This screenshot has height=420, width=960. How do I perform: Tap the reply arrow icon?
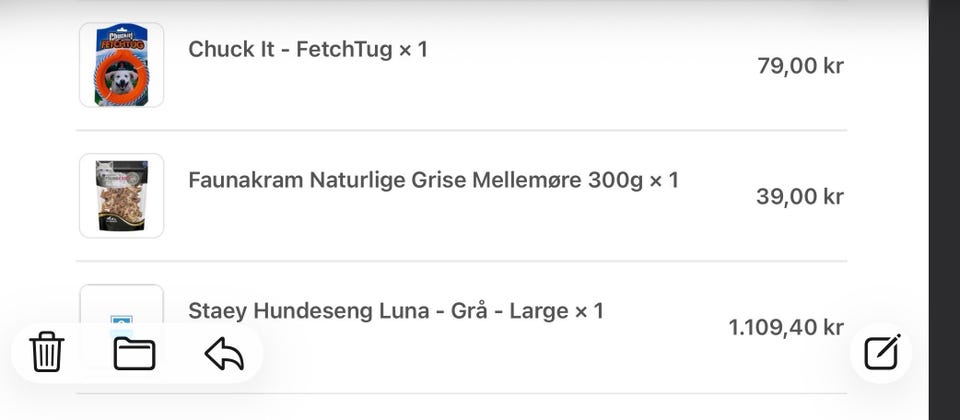click(x=224, y=353)
